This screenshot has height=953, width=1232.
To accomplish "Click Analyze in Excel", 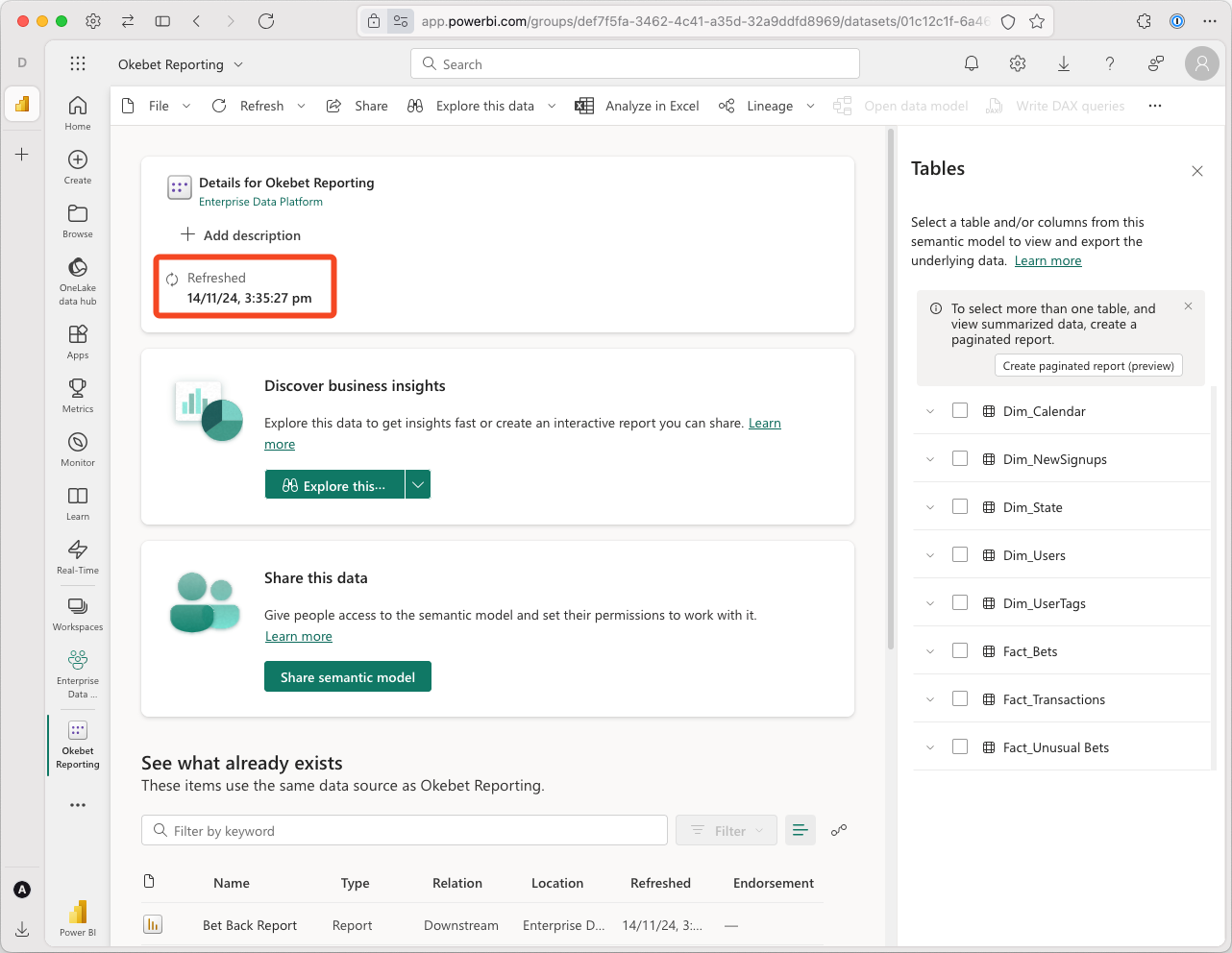I will pos(637,106).
